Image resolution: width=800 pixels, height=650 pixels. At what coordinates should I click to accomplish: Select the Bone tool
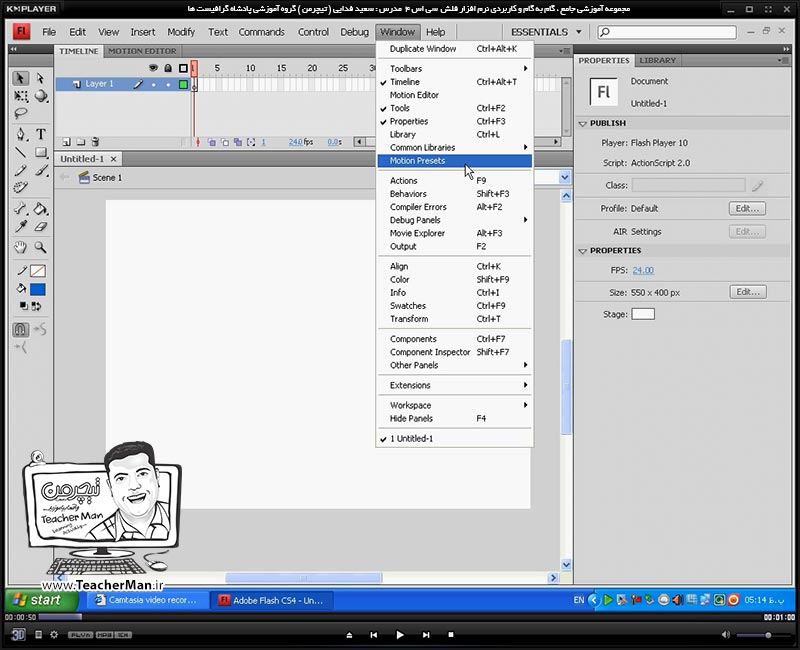20,208
